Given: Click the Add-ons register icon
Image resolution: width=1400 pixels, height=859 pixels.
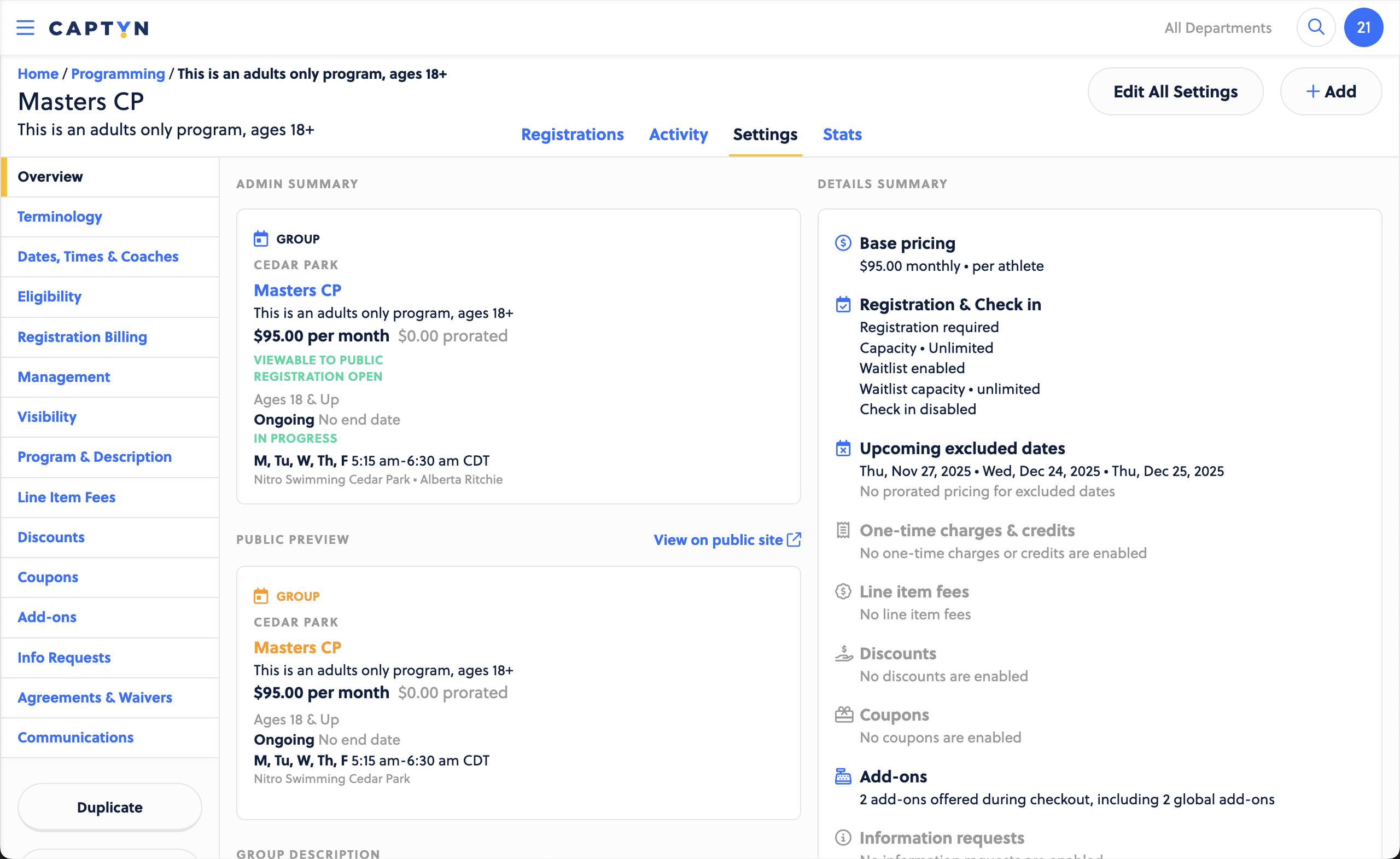Looking at the screenshot, I should (843, 776).
